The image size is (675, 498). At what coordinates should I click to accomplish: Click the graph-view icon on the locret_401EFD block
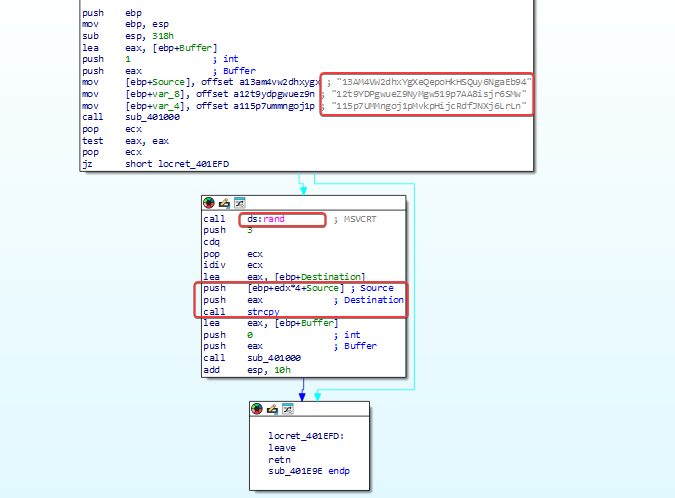tap(288, 409)
